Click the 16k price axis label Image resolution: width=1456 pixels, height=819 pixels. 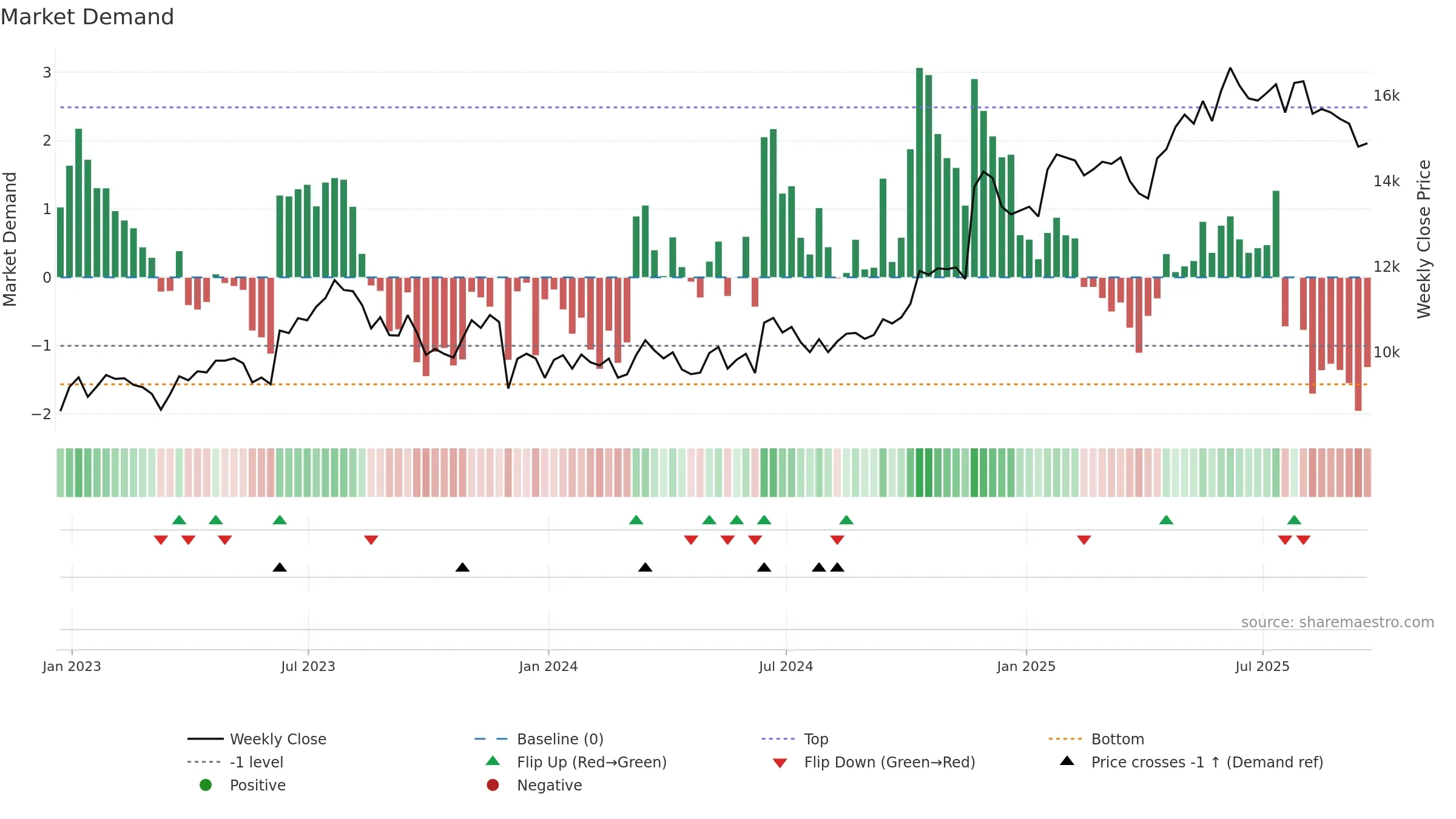click(x=1387, y=96)
